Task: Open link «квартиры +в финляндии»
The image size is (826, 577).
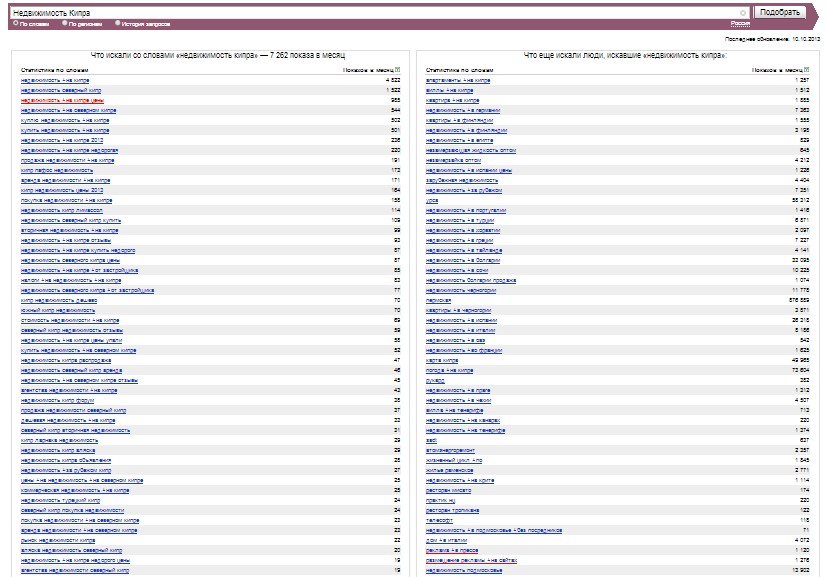Action: click(459, 121)
